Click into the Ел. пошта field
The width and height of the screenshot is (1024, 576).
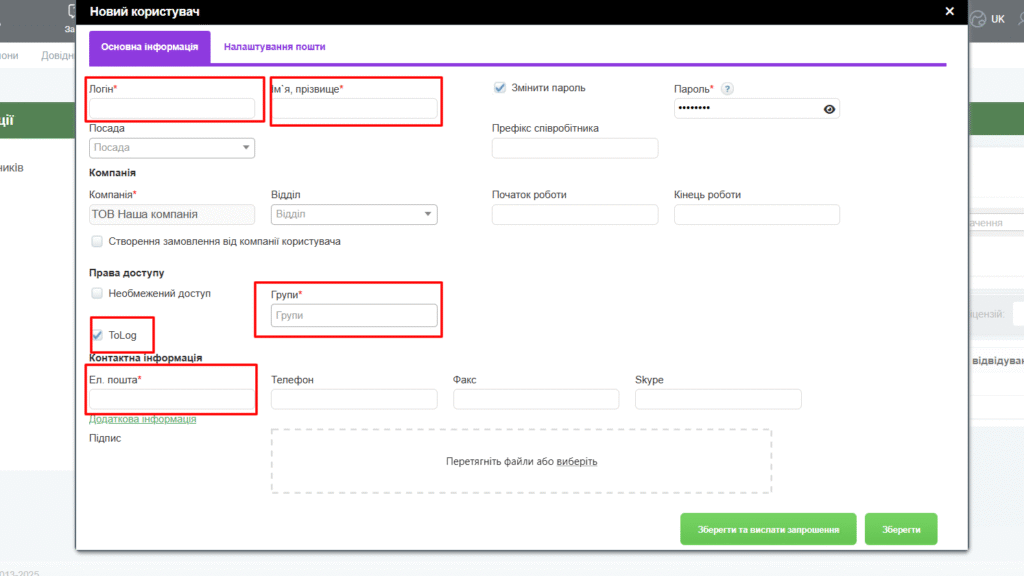point(171,399)
